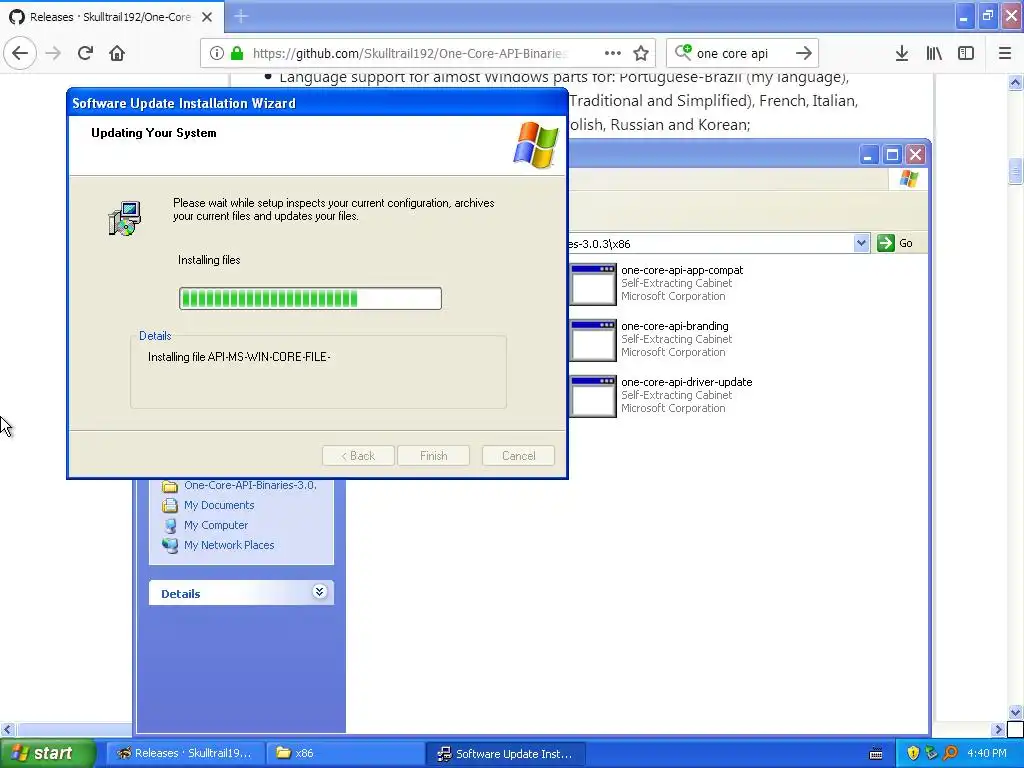The width and height of the screenshot is (1024, 768).
Task: Click the one-core-api-branding file name
Action: [x=675, y=326]
